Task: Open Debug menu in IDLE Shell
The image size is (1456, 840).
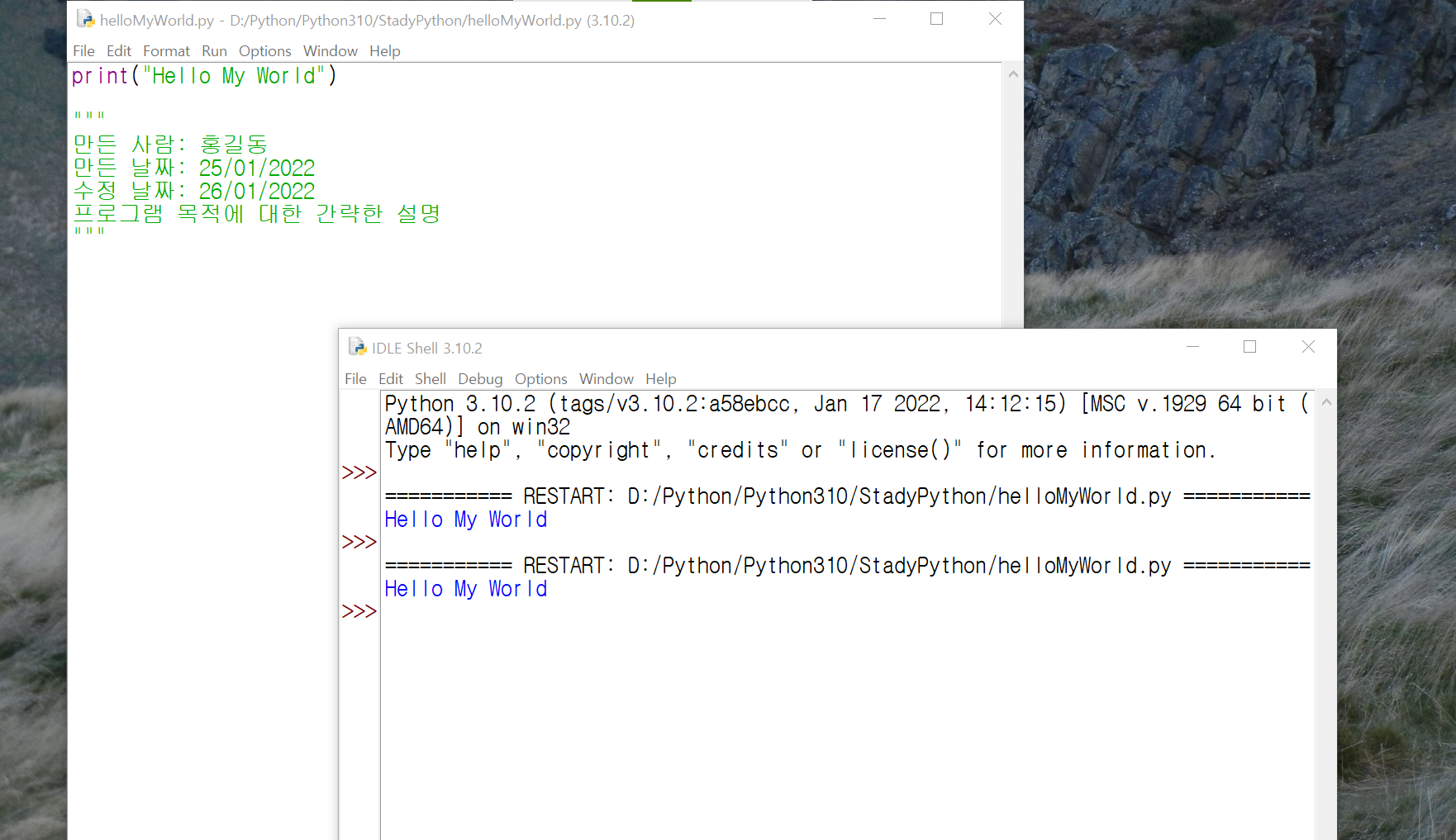Action: pos(480,379)
